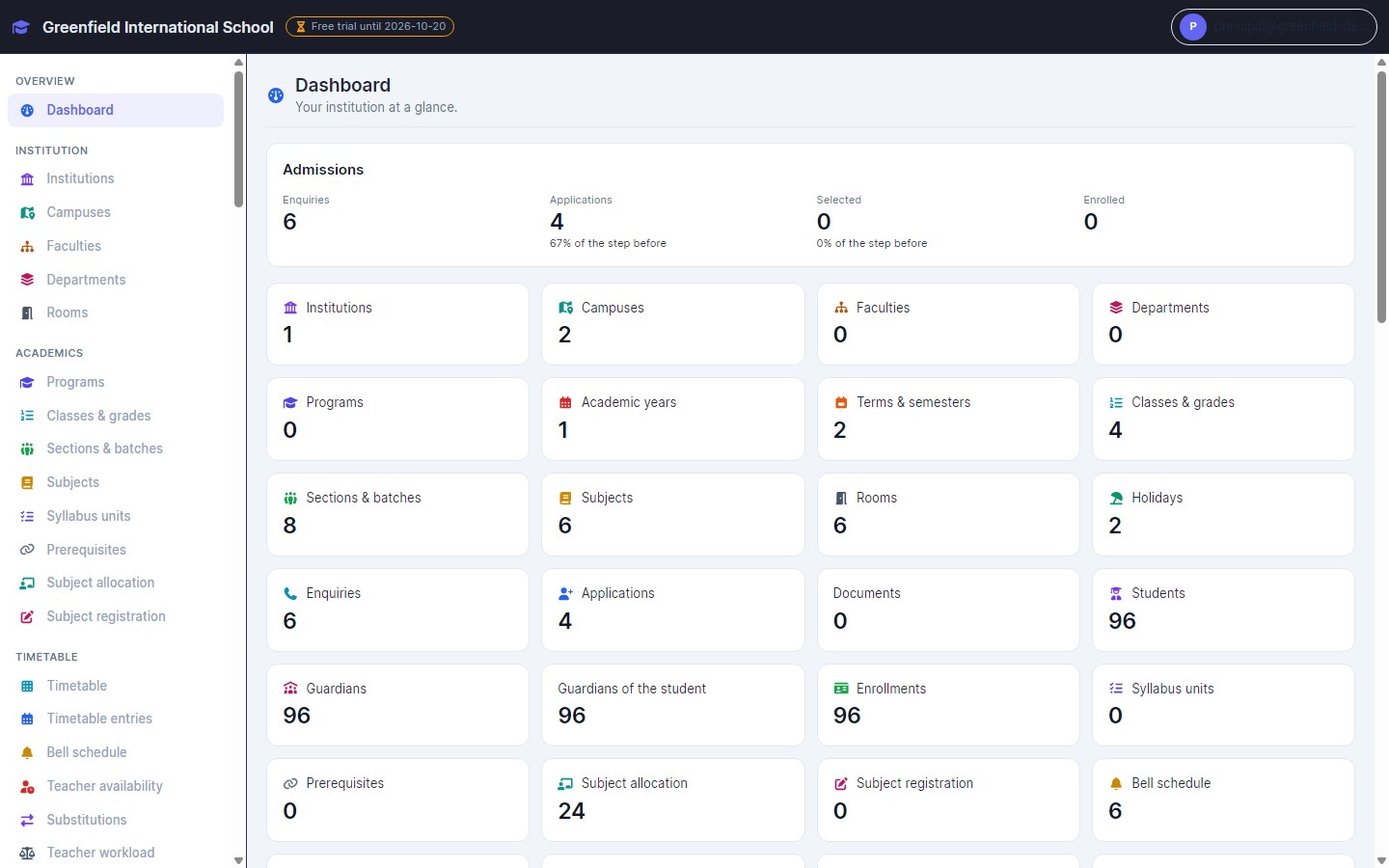Click the Enrollments ID card icon
The width and height of the screenshot is (1389, 868).
pyautogui.click(x=841, y=689)
